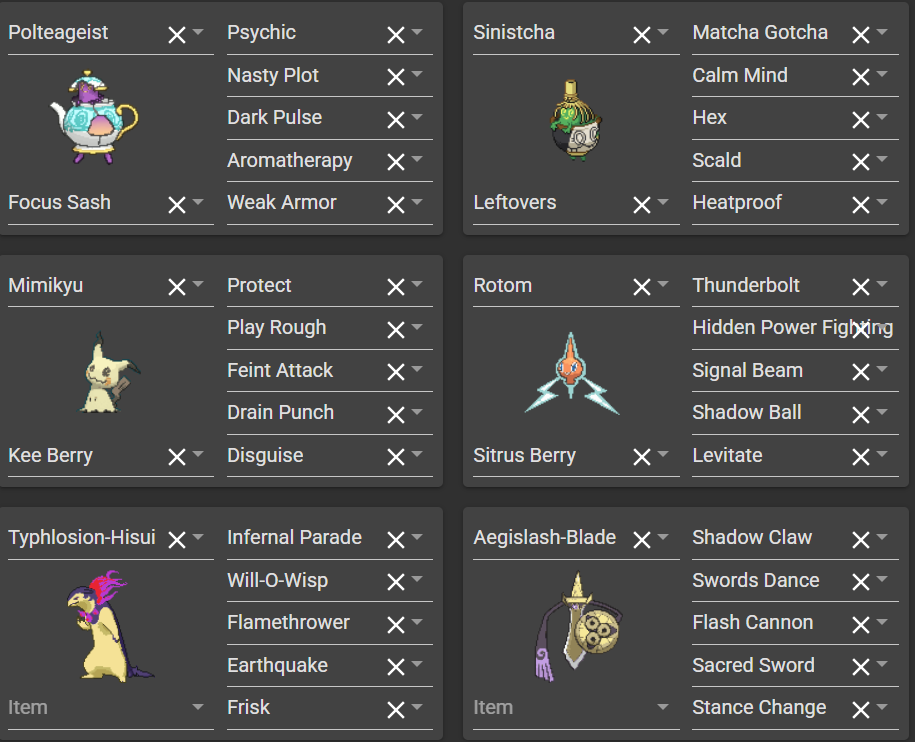The width and height of the screenshot is (915, 742).
Task: Select the Polteageist teapot sprite
Action: 94,118
